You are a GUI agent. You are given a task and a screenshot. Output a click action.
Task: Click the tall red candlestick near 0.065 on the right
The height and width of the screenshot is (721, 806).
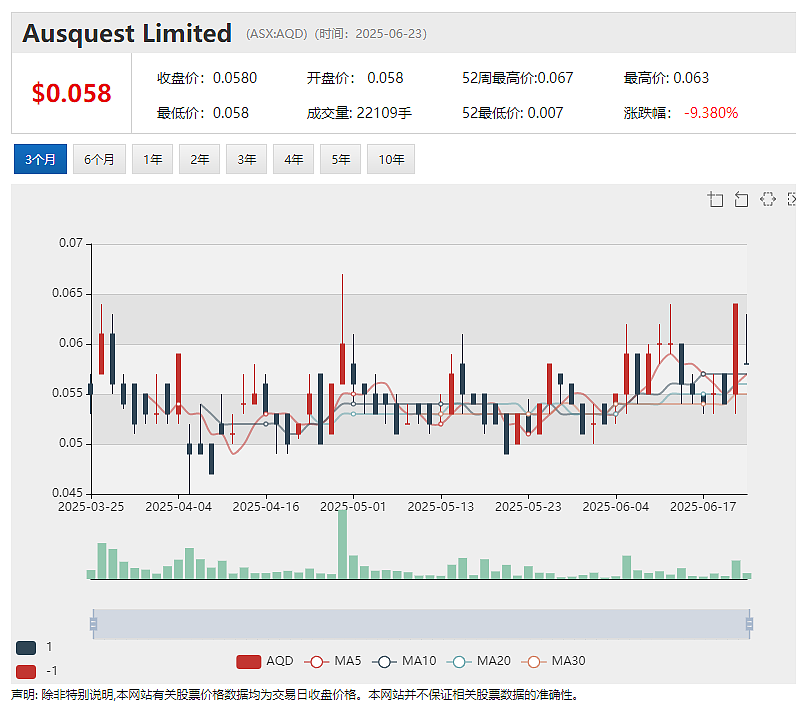[736, 349]
